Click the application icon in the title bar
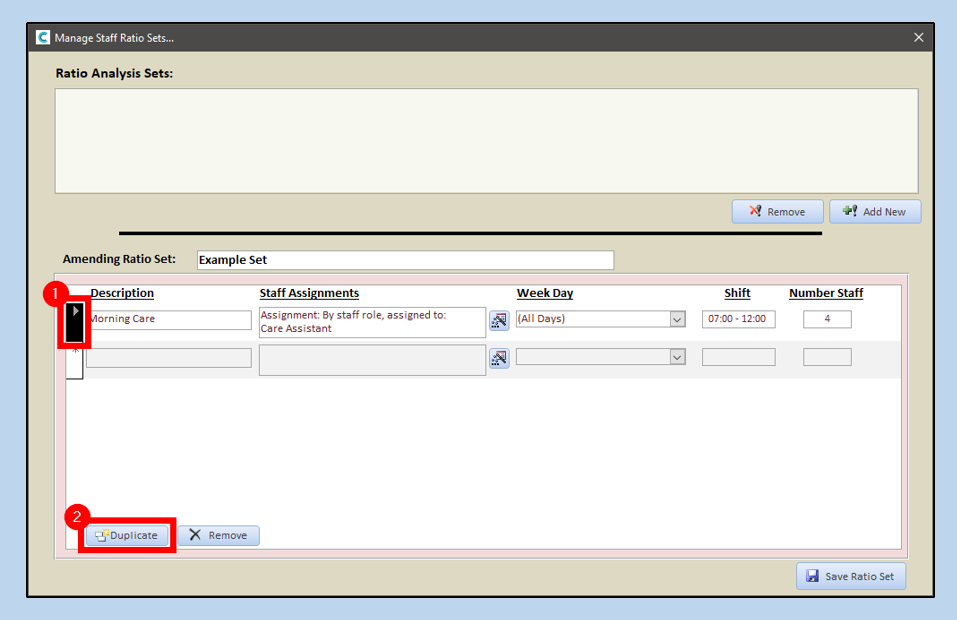 tap(43, 38)
